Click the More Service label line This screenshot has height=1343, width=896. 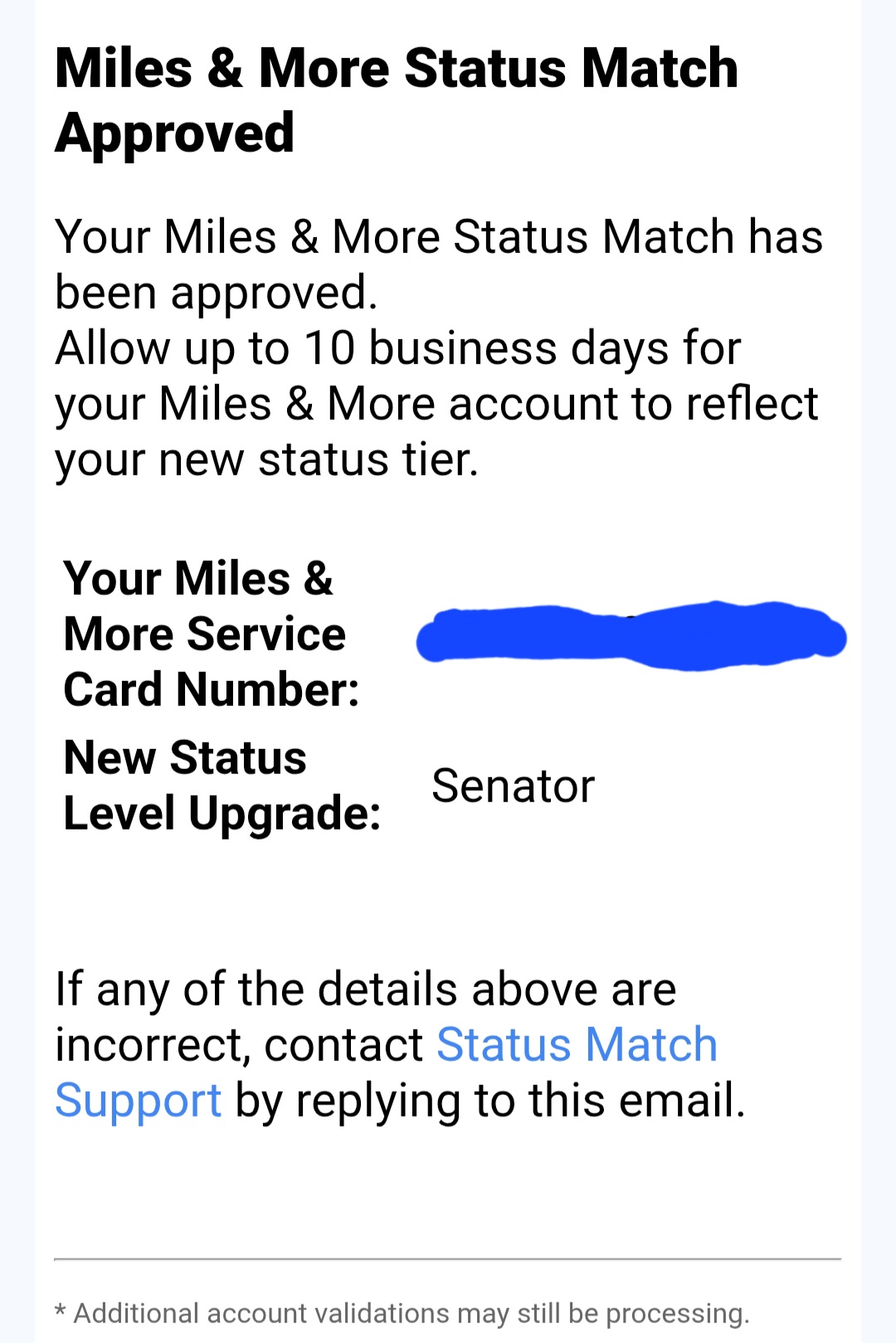(204, 635)
